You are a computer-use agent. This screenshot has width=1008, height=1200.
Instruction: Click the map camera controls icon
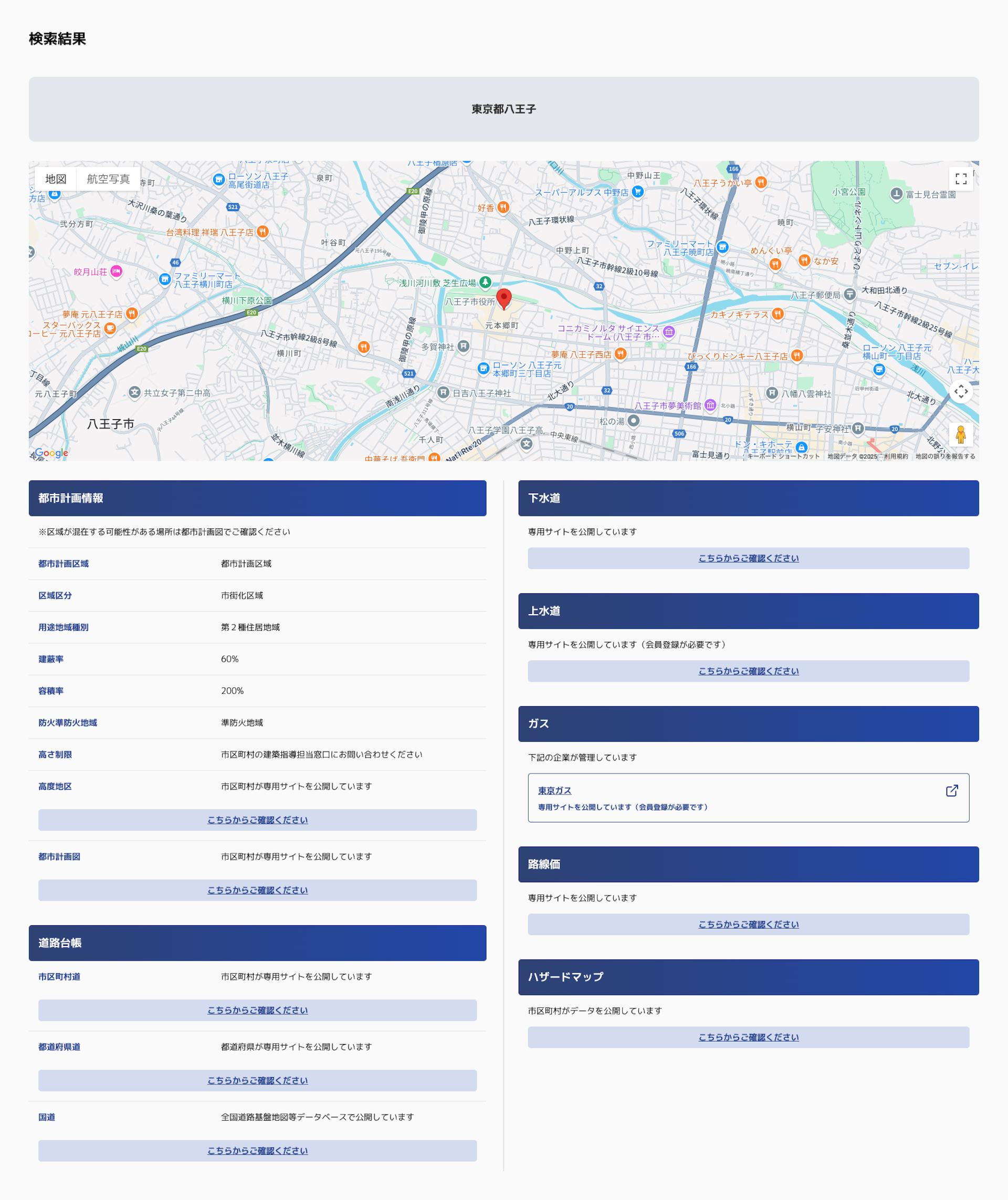click(961, 392)
